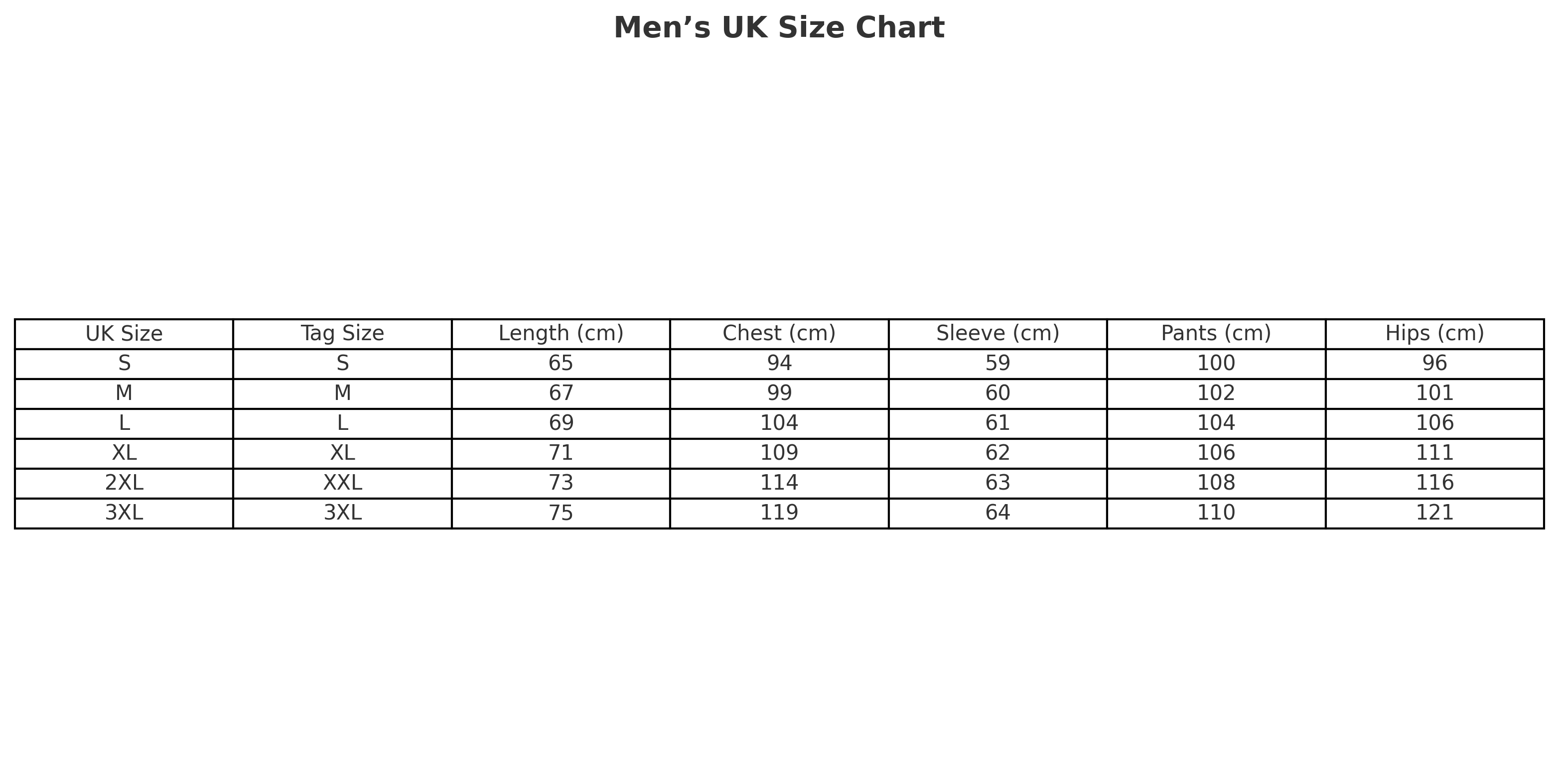Image resolution: width=1559 pixels, height=784 pixels.
Task: Select Hips value 96 in the S row
Action: [1434, 364]
